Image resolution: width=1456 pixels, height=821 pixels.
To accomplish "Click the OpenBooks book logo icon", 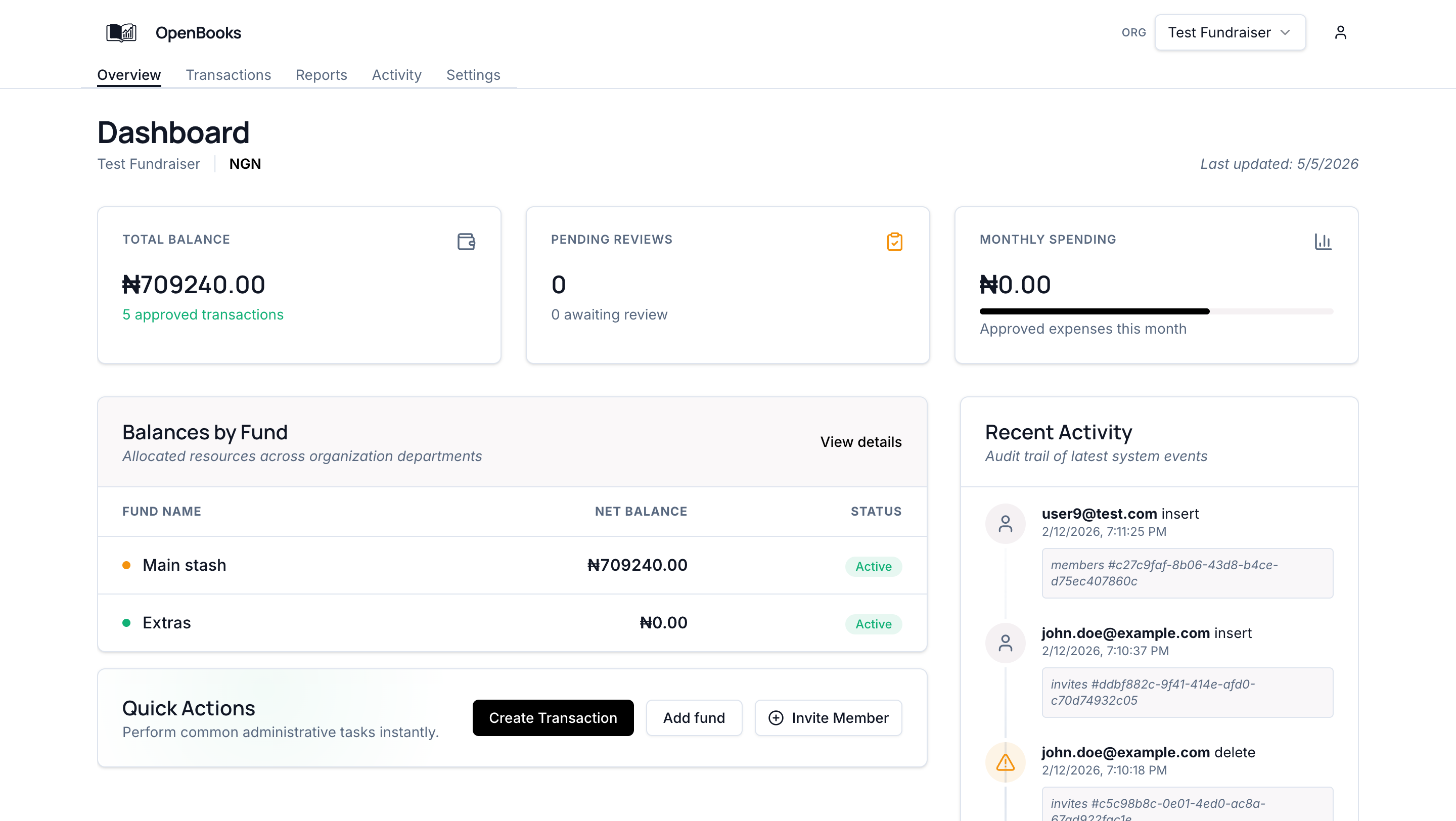I will coord(121,33).
